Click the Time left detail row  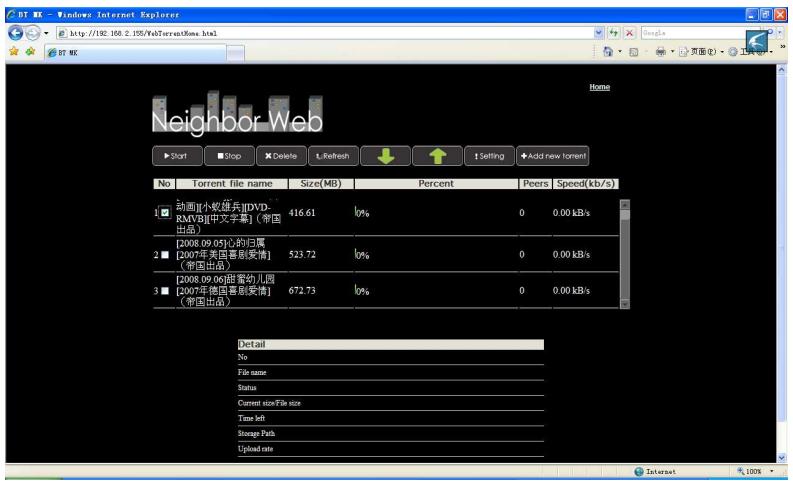pyautogui.click(x=390, y=418)
